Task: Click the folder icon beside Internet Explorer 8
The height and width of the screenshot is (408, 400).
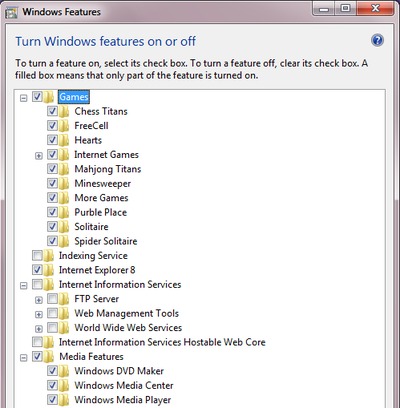Action: [49, 270]
